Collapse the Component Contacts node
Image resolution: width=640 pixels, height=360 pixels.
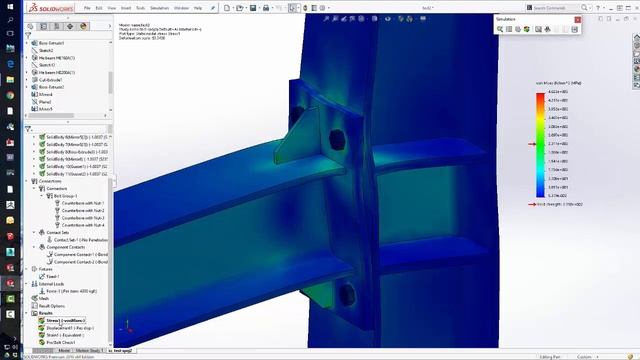tap(35, 247)
